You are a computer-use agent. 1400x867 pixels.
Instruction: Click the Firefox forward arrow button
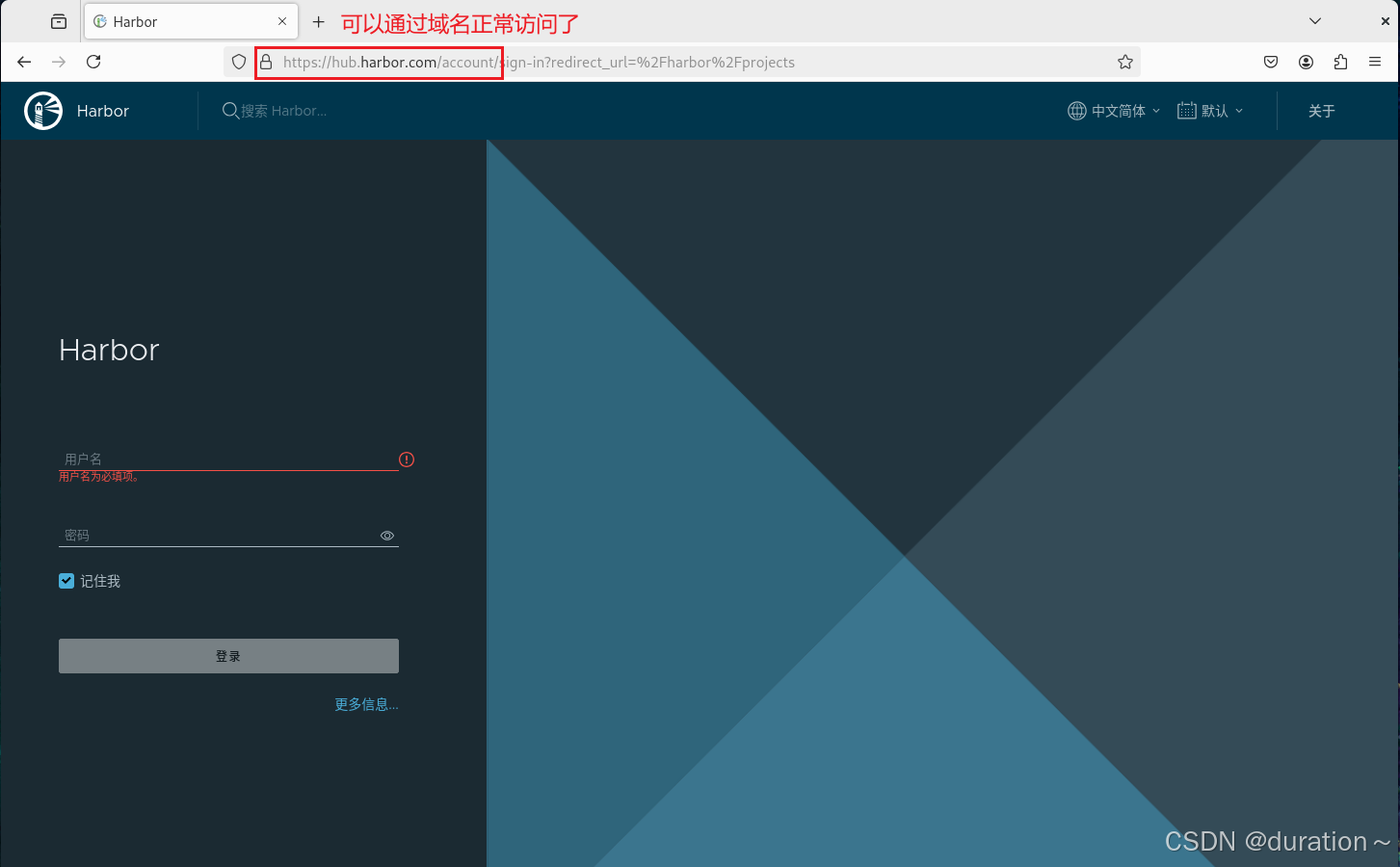coord(59,62)
